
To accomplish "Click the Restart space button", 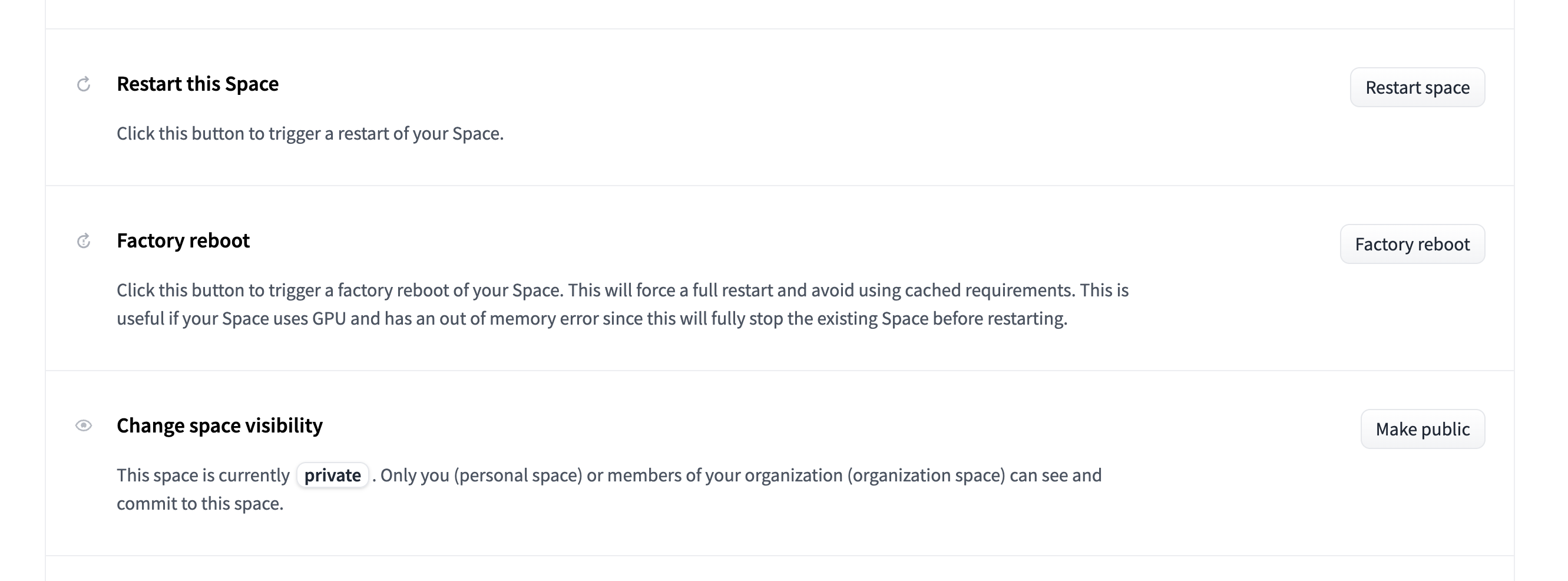I will coord(1417,87).
